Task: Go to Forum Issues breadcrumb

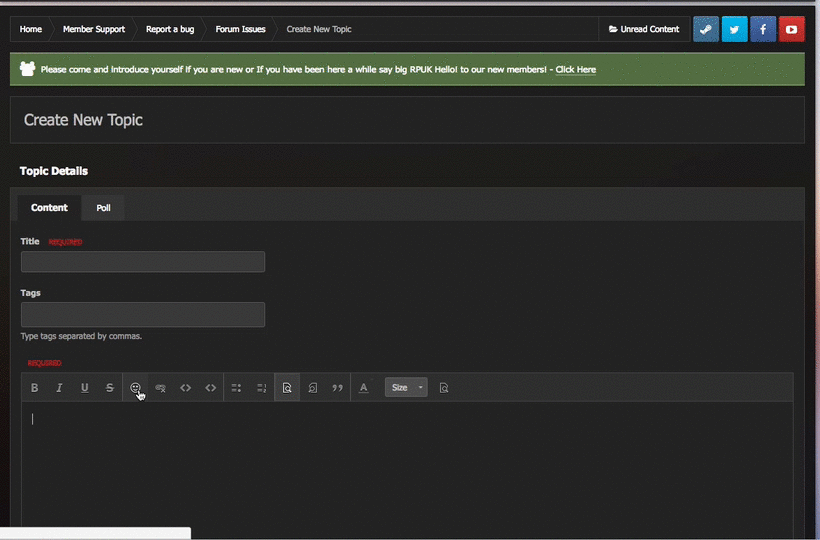Action: [x=241, y=29]
